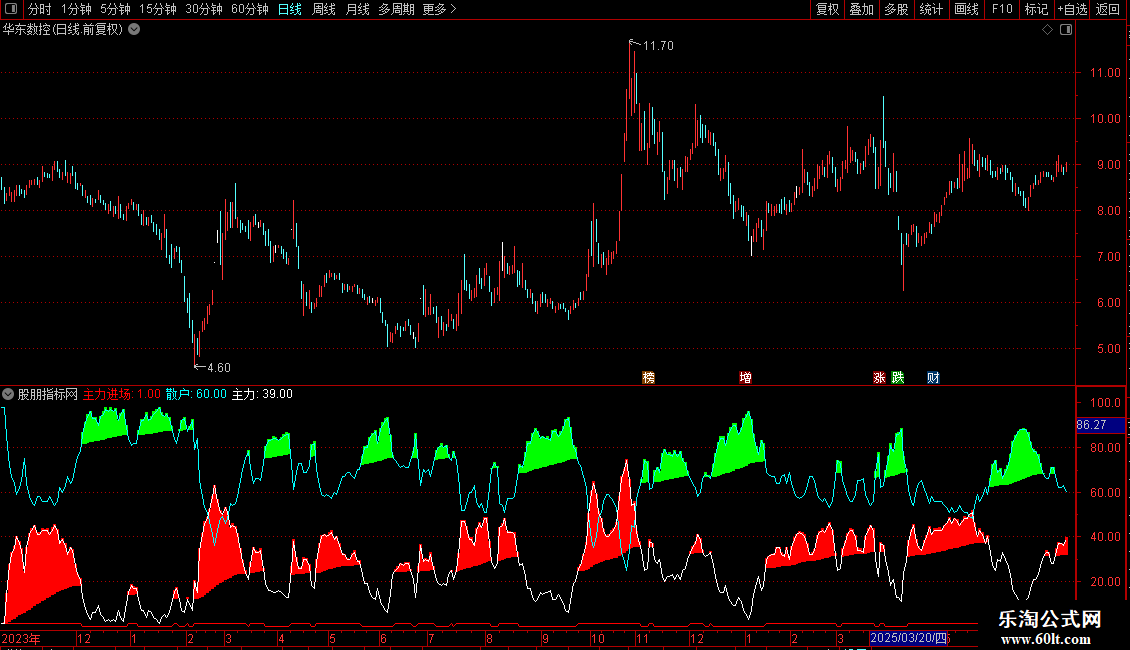Click the 主力进场: 1.00 indicator value

point(122,394)
